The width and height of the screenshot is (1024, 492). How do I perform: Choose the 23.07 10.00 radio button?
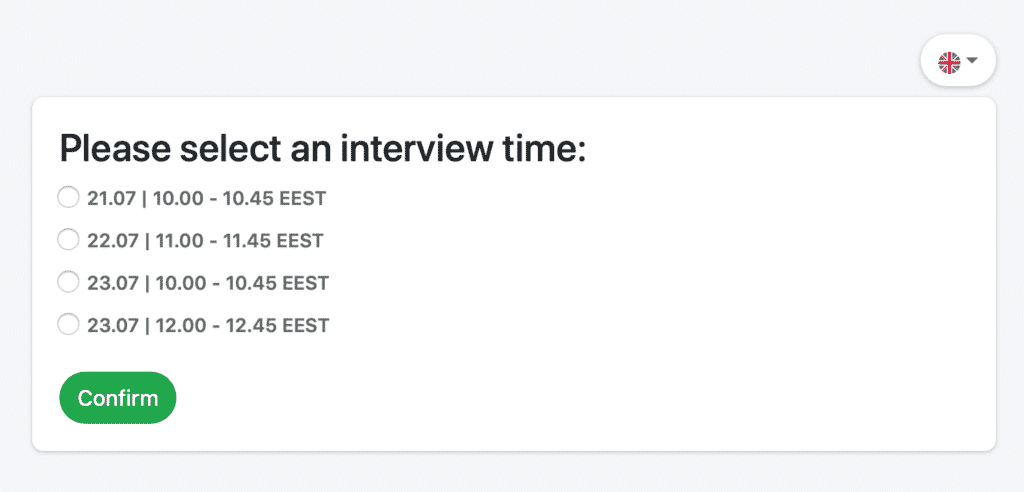point(68,282)
